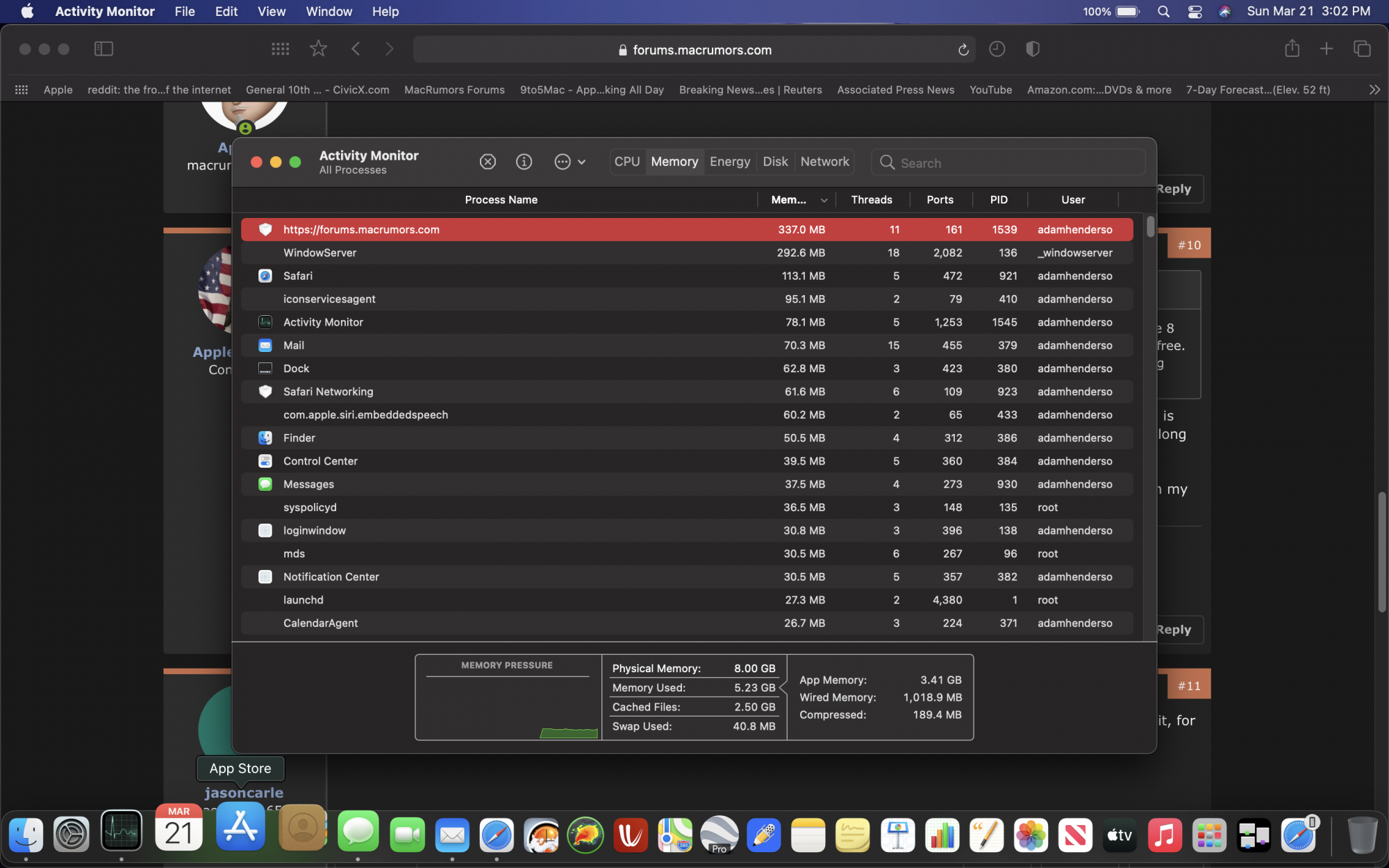This screenshot has width=1389, height=868.
Task: Open the Associated Press News bookmark
Action: pos(895,90)
